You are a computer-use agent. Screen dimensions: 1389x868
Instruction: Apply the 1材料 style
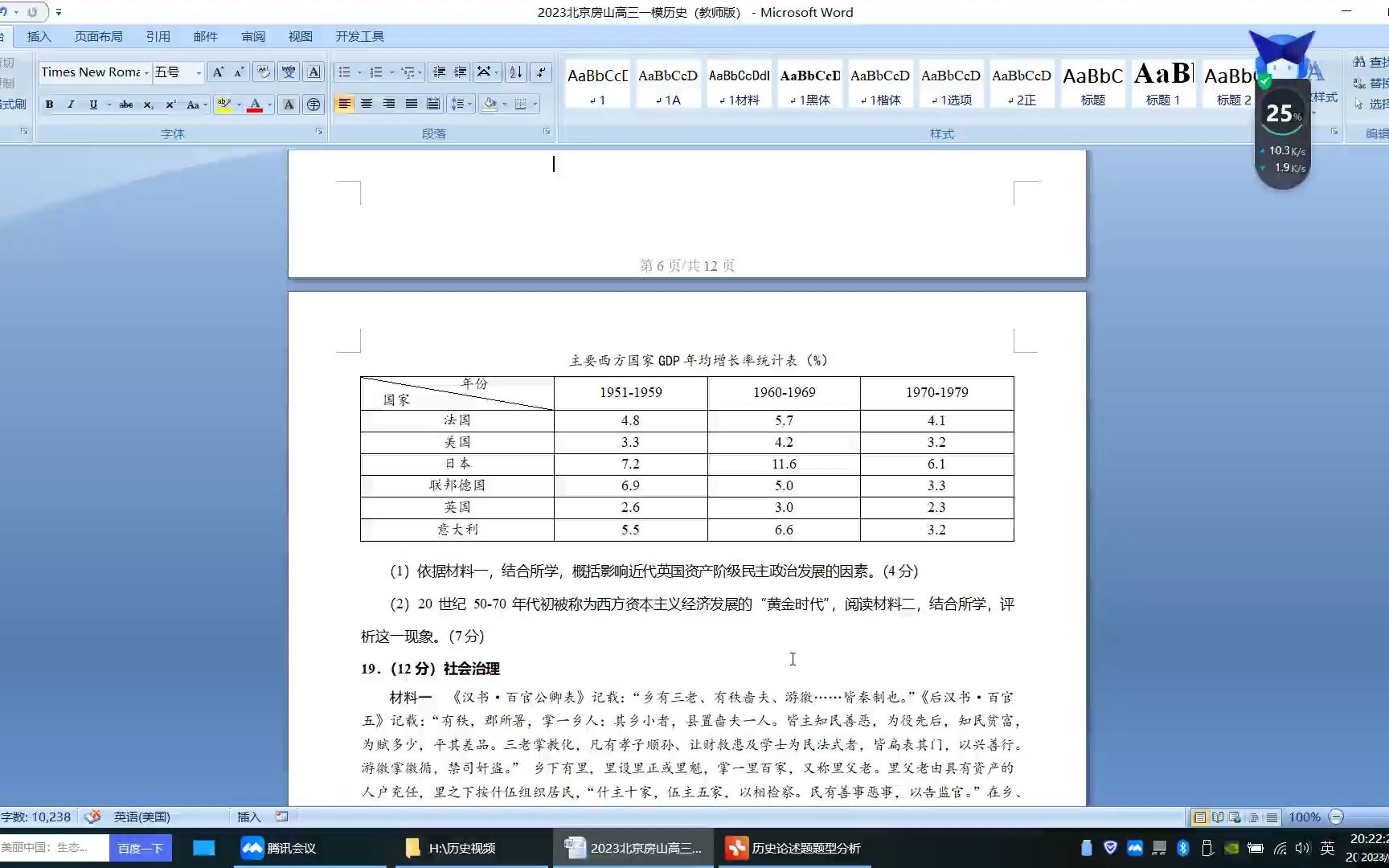pyautogui.click(x=739, y=84)
